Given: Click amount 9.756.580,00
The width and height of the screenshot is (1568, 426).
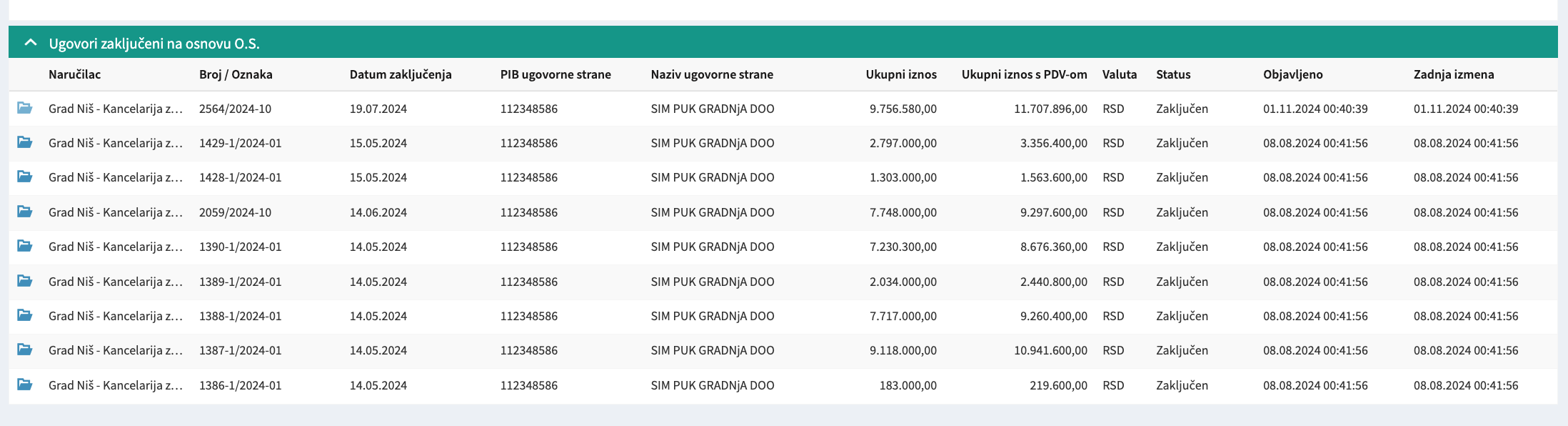Looking at the screenshot, I should tap(903, 109).
